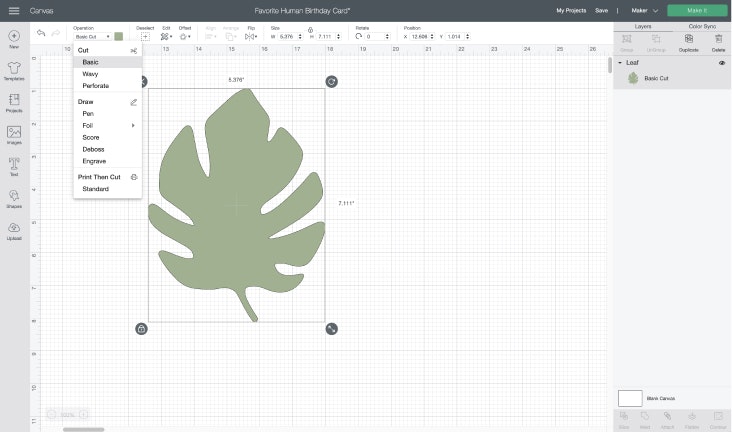This screenshot has height=432, width=732.
Task: Choose Engrave operation
Action: (94, 161)
